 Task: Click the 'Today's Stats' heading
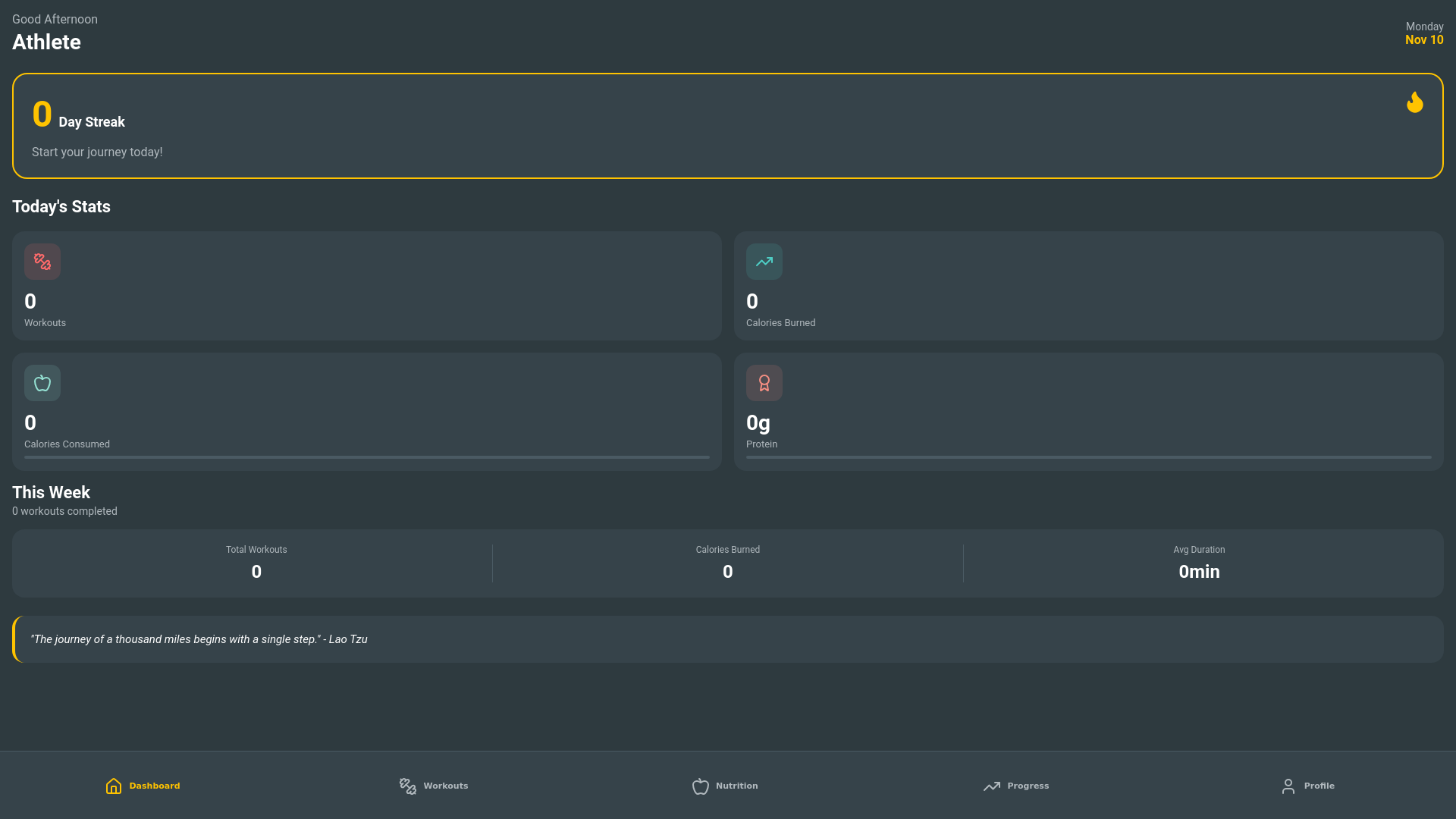tap(61, 207)
